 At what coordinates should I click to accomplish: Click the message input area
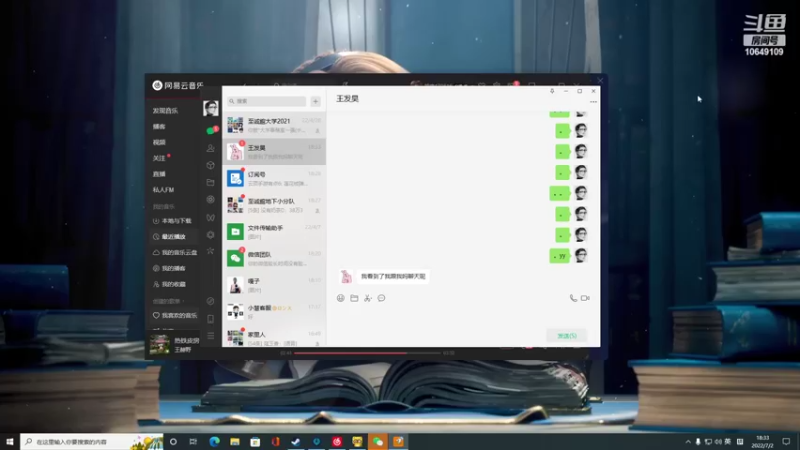[x=463, y=316]
